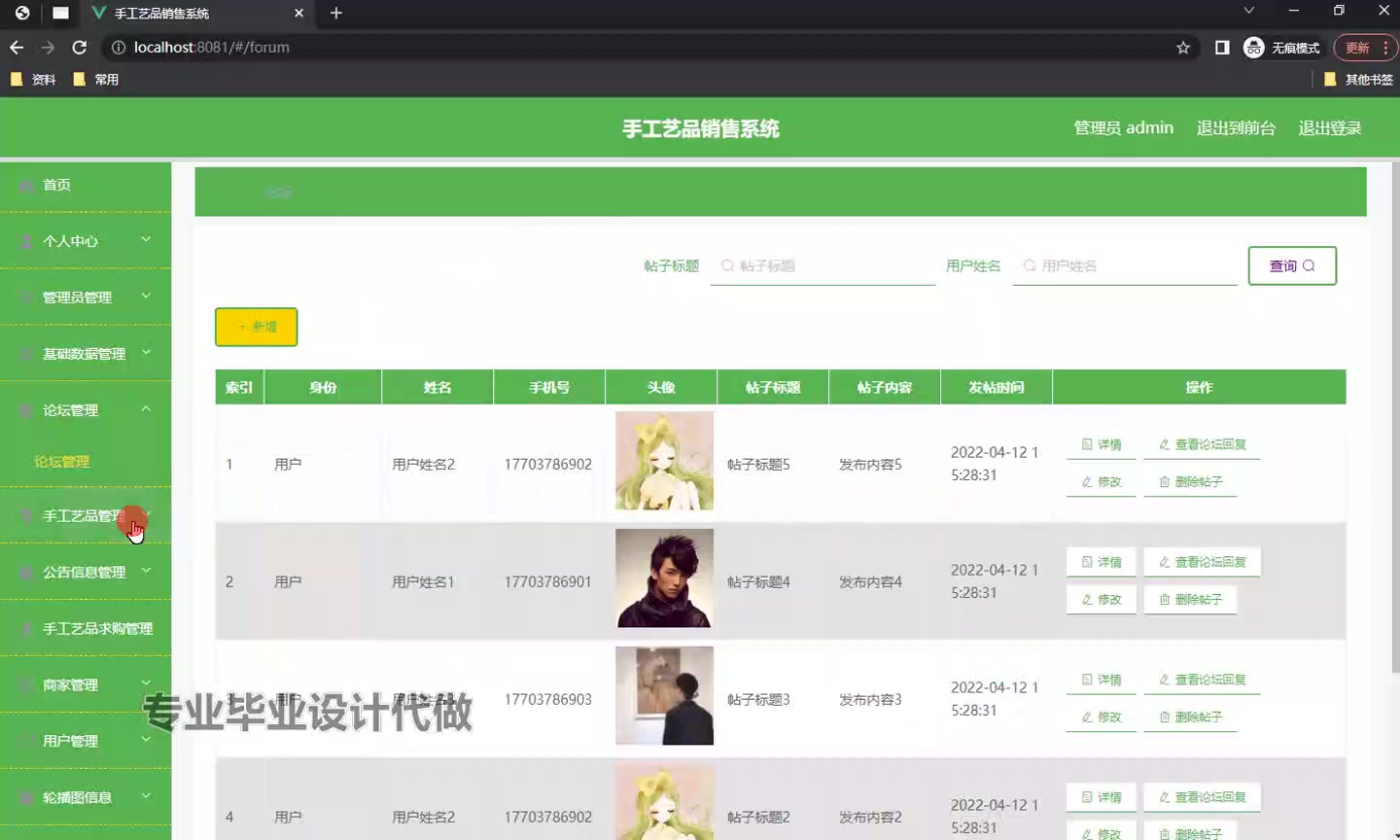Viewport: 1400px width, 840px height.
Task: Expand 管理员管理 sidebar menu
Action: (86, 297)
